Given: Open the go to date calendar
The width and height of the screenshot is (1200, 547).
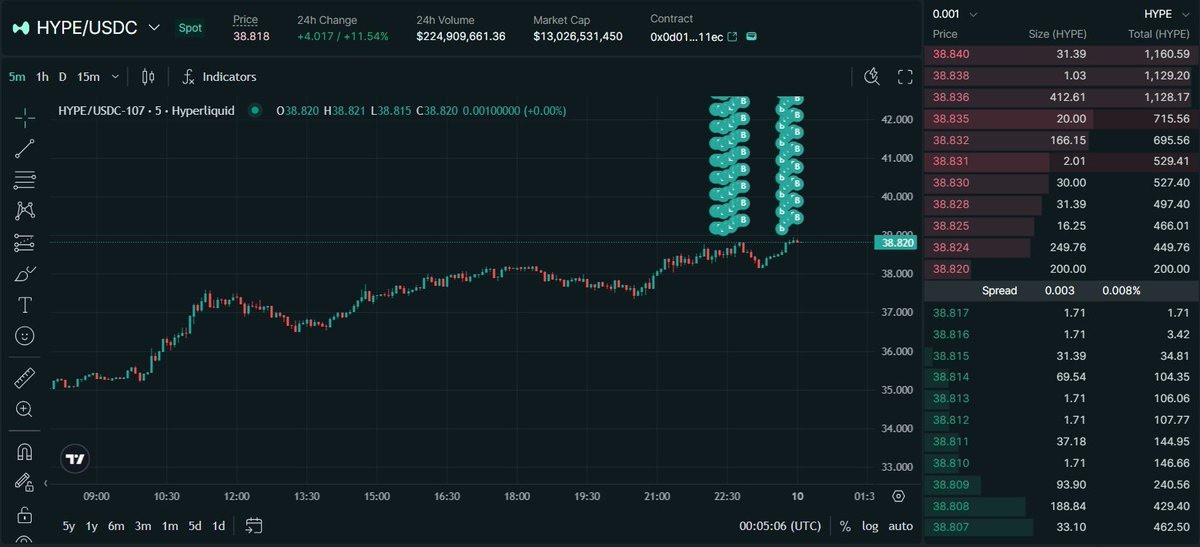Looking at the screenshot, I should pos(253,526).
